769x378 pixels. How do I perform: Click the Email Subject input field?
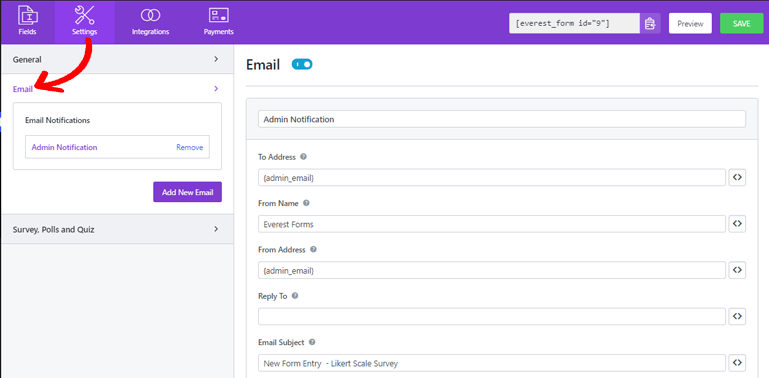pos(492,363)
